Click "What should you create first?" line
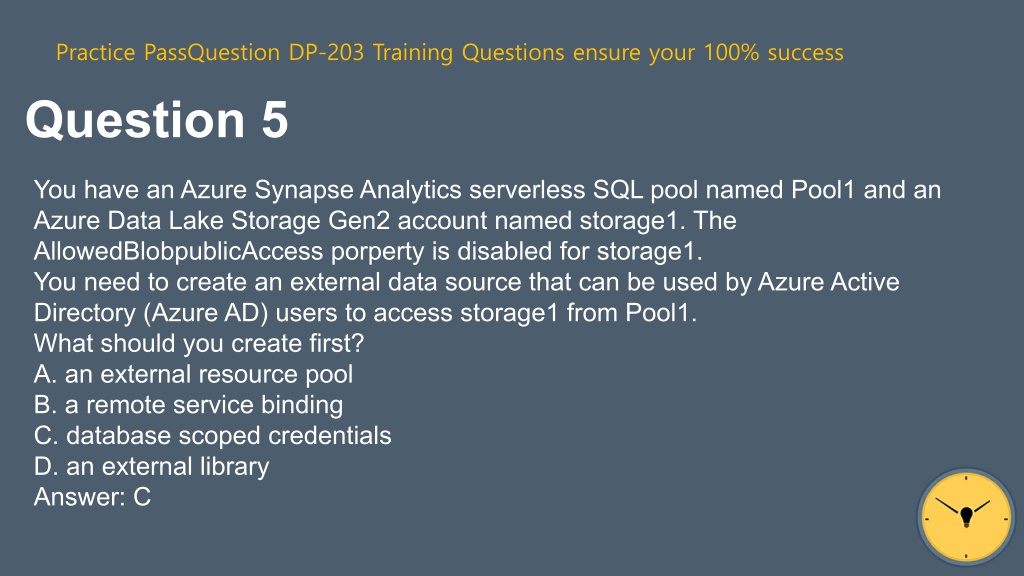Screen dimensions: 1024x576 199,344
